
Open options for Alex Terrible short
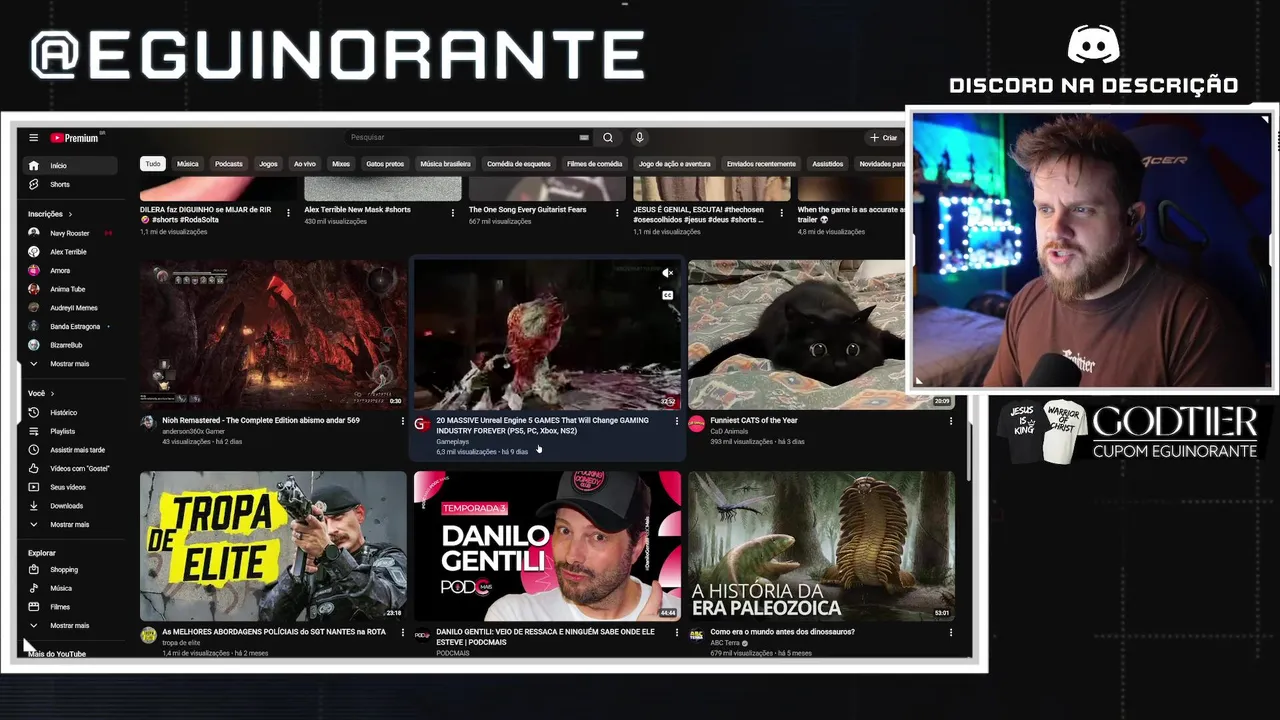[x=453, y=212]
